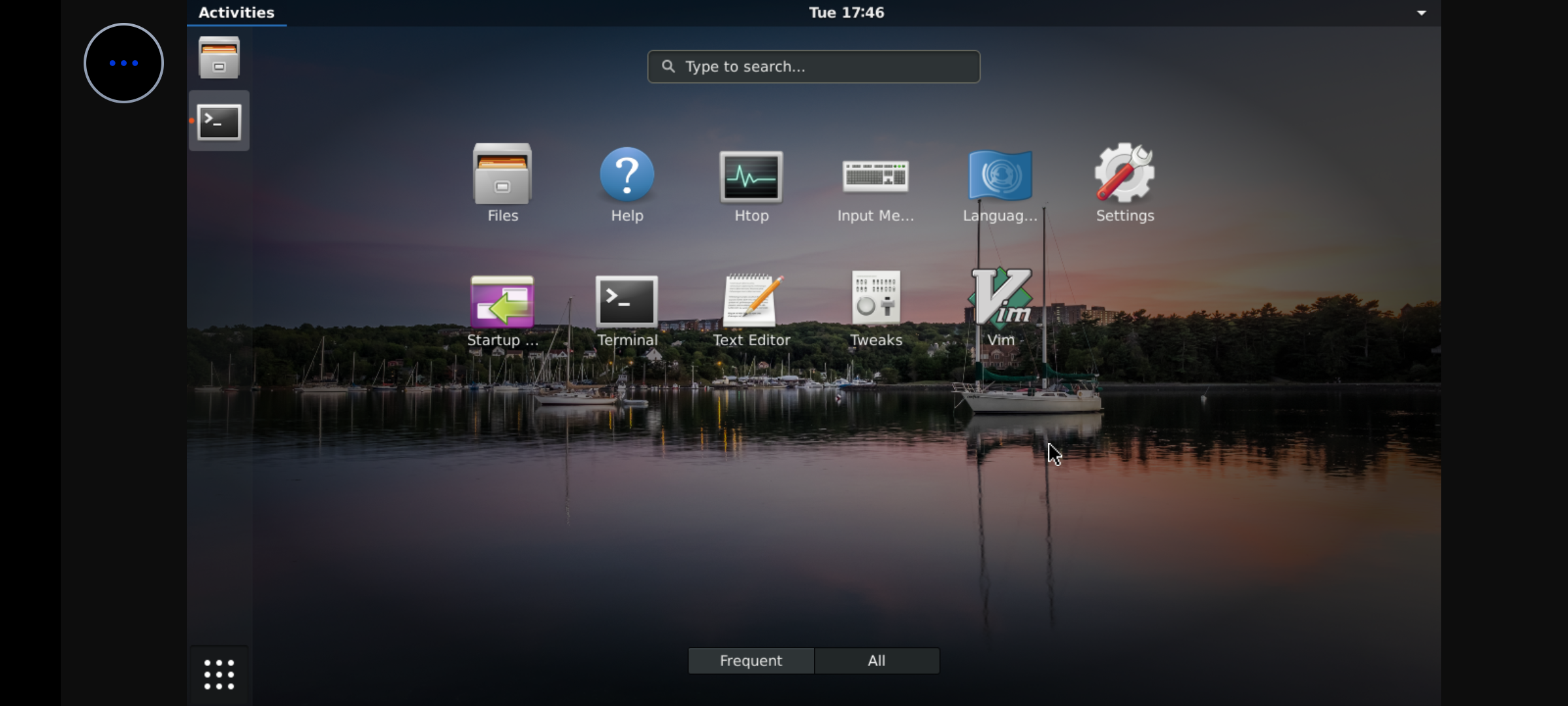Click the Tue 17:46 clock
The height and width of the screenshot is (706, 1568).
[845, 12]
